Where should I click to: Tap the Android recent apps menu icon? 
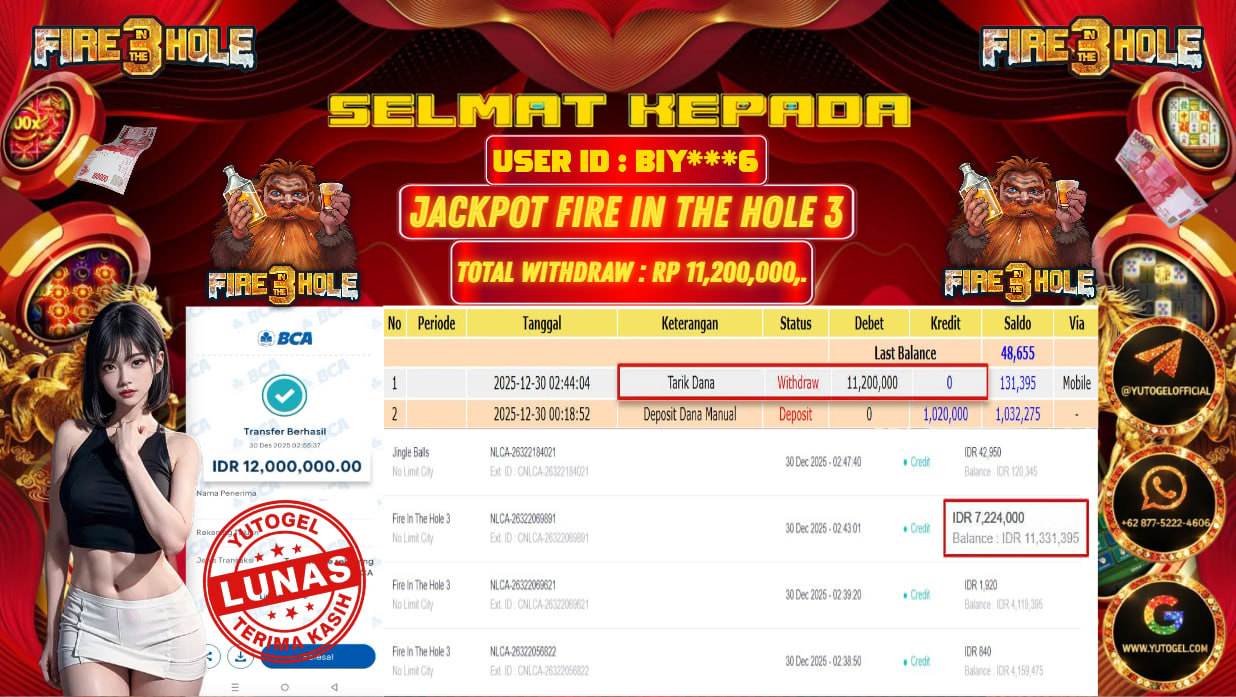pos(235,687)
